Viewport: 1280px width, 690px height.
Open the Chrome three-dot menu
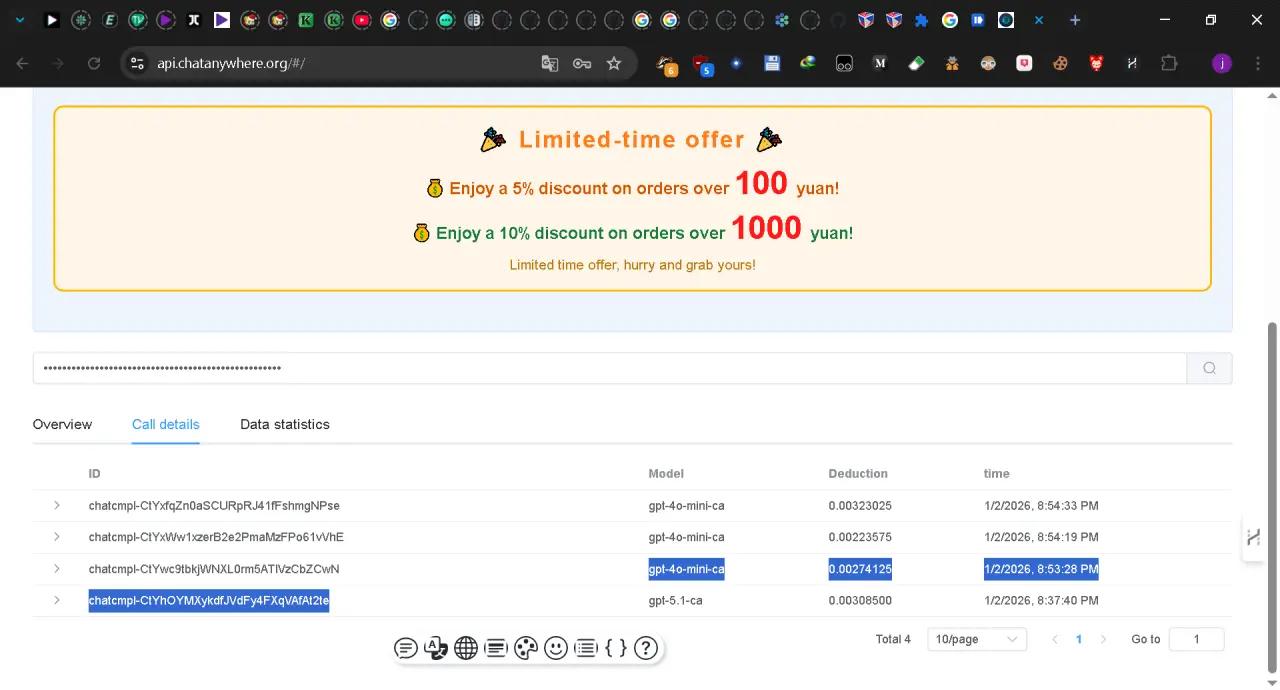pyautogui.click(x=1256, y=63)
